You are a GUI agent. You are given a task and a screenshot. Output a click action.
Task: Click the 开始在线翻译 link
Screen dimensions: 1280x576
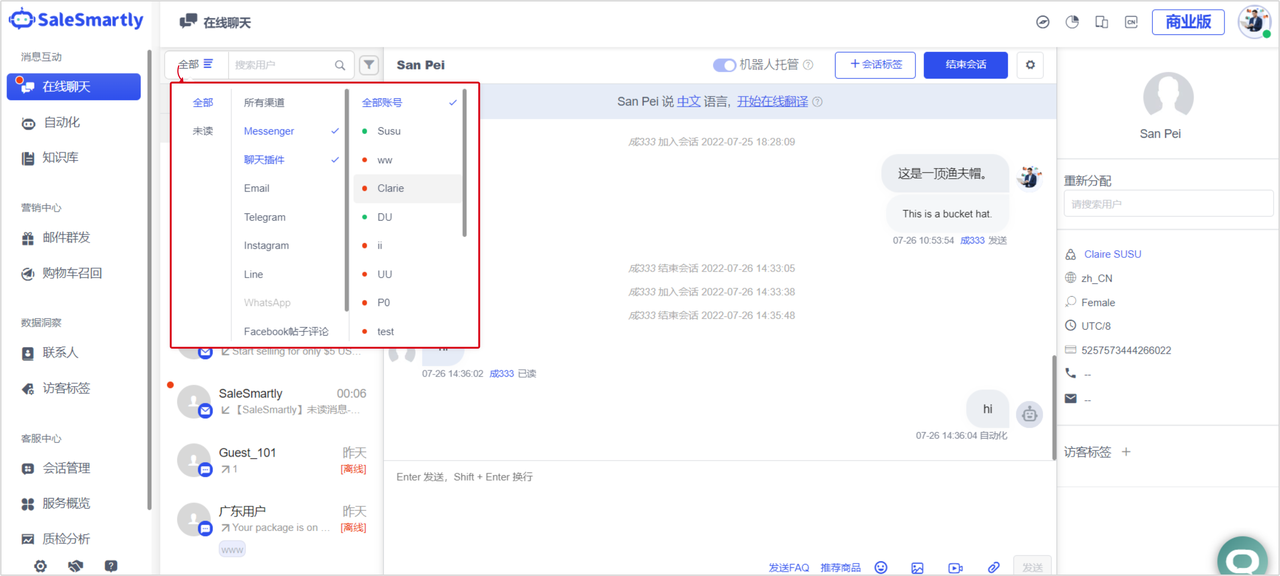pos(772,101)
